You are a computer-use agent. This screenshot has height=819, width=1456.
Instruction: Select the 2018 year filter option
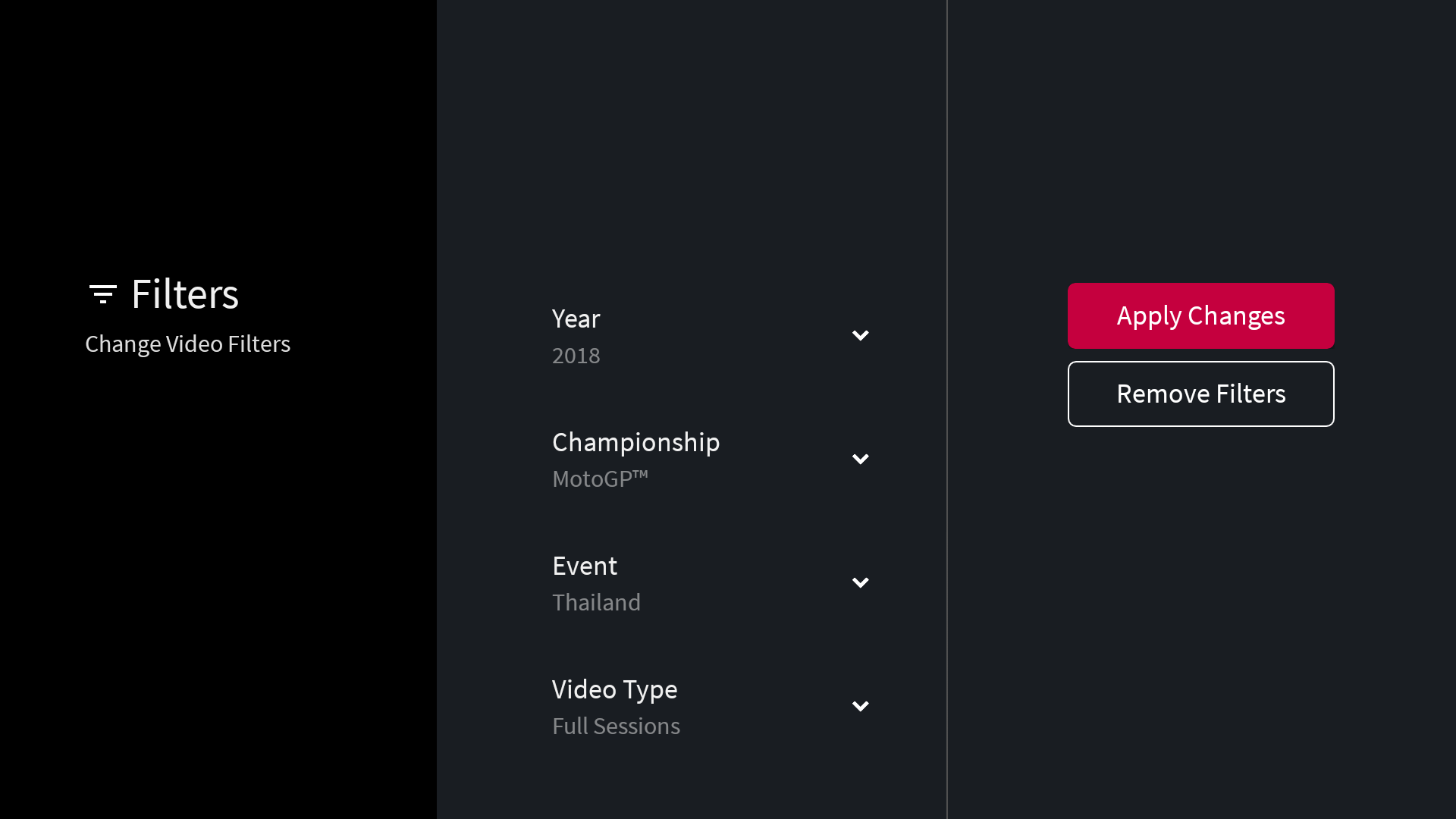click(710, 335)
